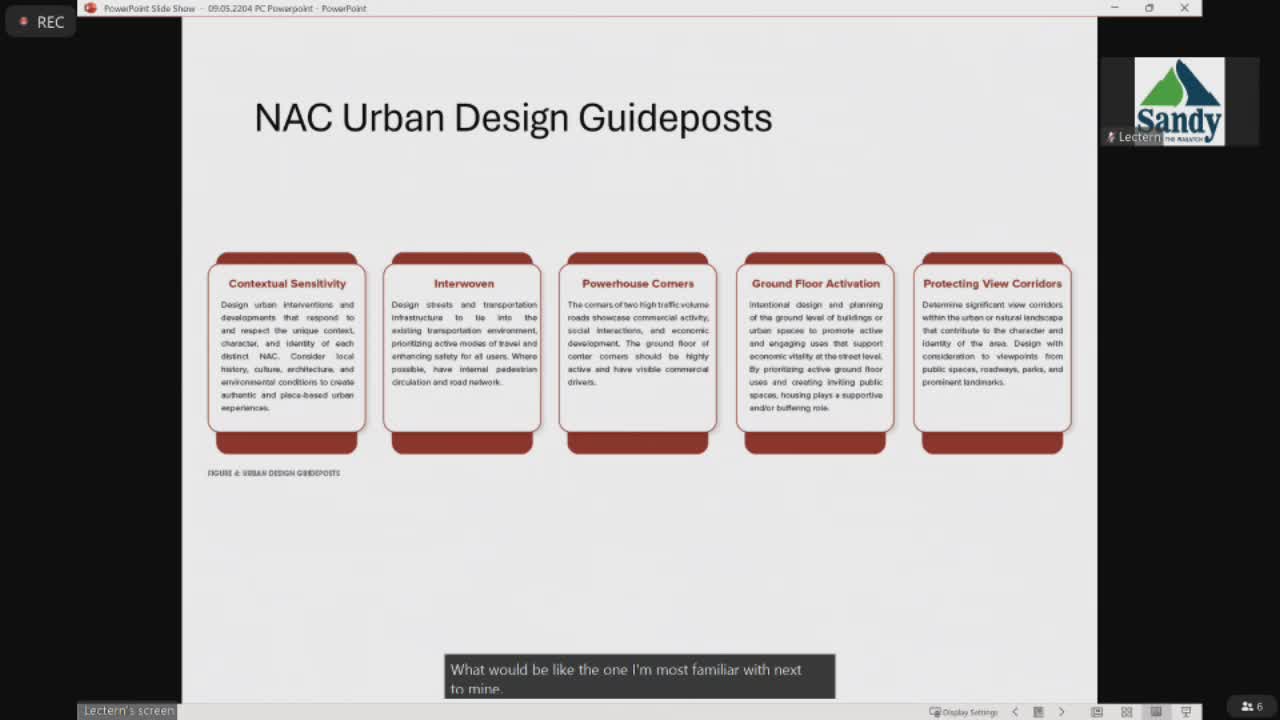This screenshot has width=1280, height=720.
Task: Switch to Normal view icon
Action: coord(1097,712)
